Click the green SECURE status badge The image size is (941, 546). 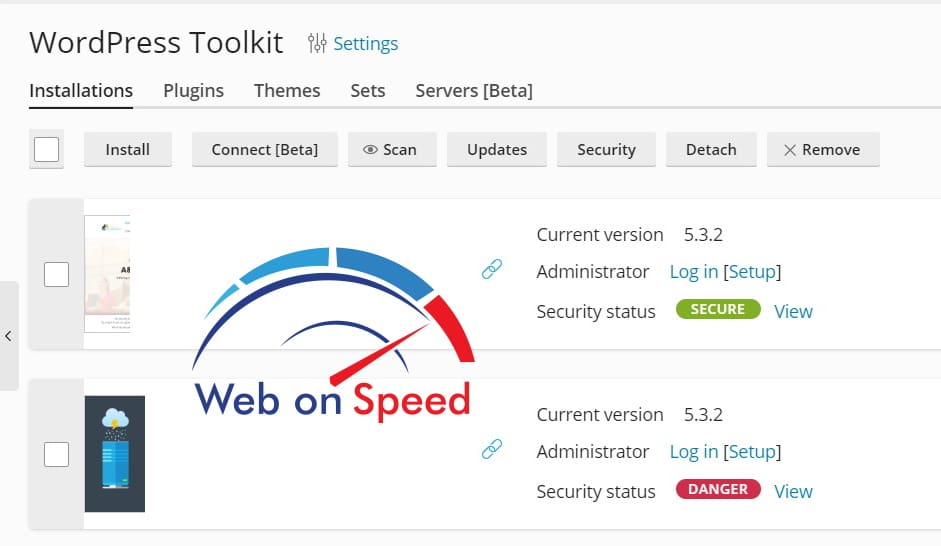[x=718, y=309]
